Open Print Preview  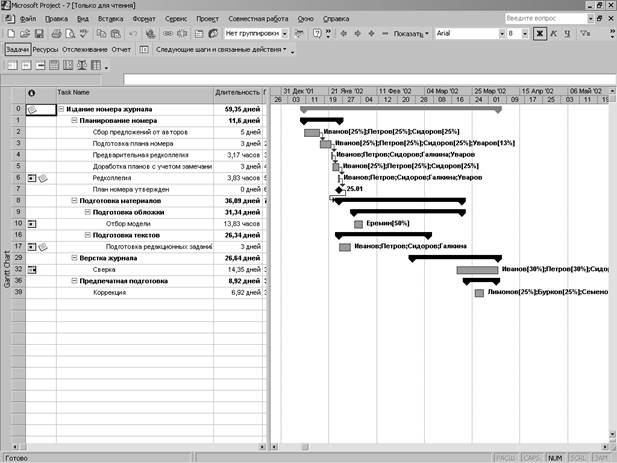pos(70,34)
